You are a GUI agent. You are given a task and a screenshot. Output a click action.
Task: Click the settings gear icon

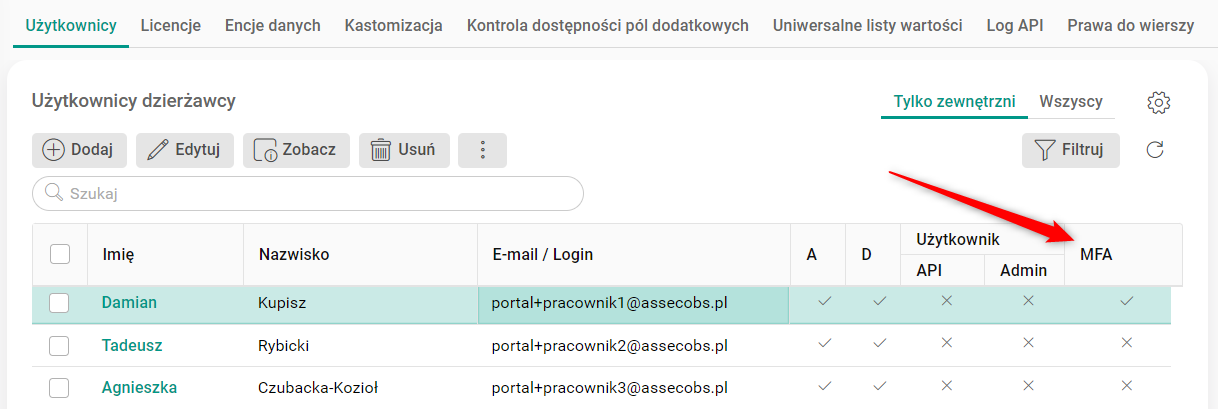coord(1159,102)
